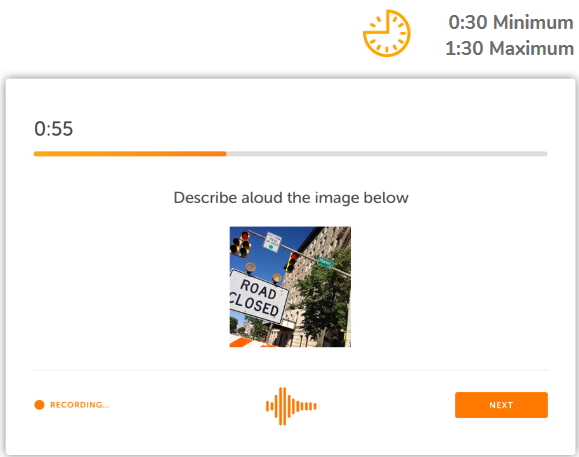The width and height of the screenshot is (579, 457).
Task: Click the traffic lights at the photo's top-left
Action: [x=240, y=244]
